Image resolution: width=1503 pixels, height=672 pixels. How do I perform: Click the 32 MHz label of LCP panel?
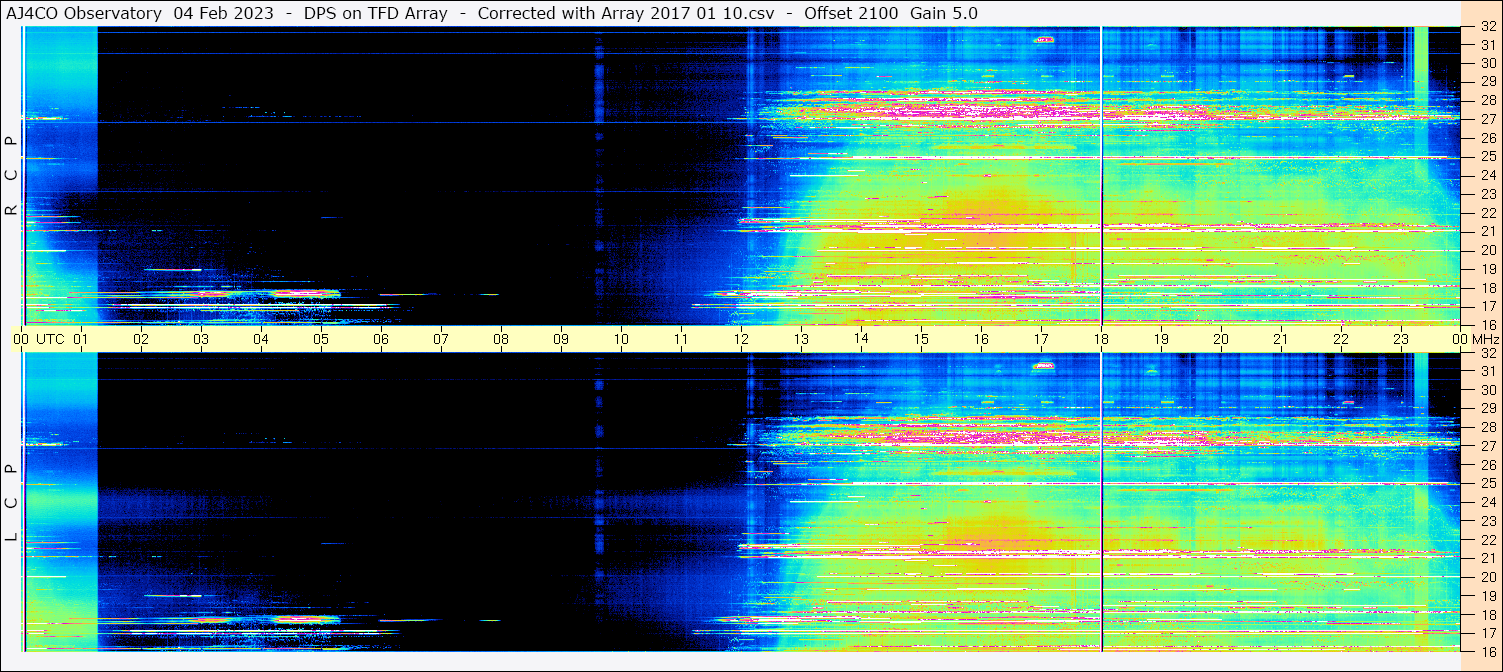pyautogui.click(x=1487, y=353)
